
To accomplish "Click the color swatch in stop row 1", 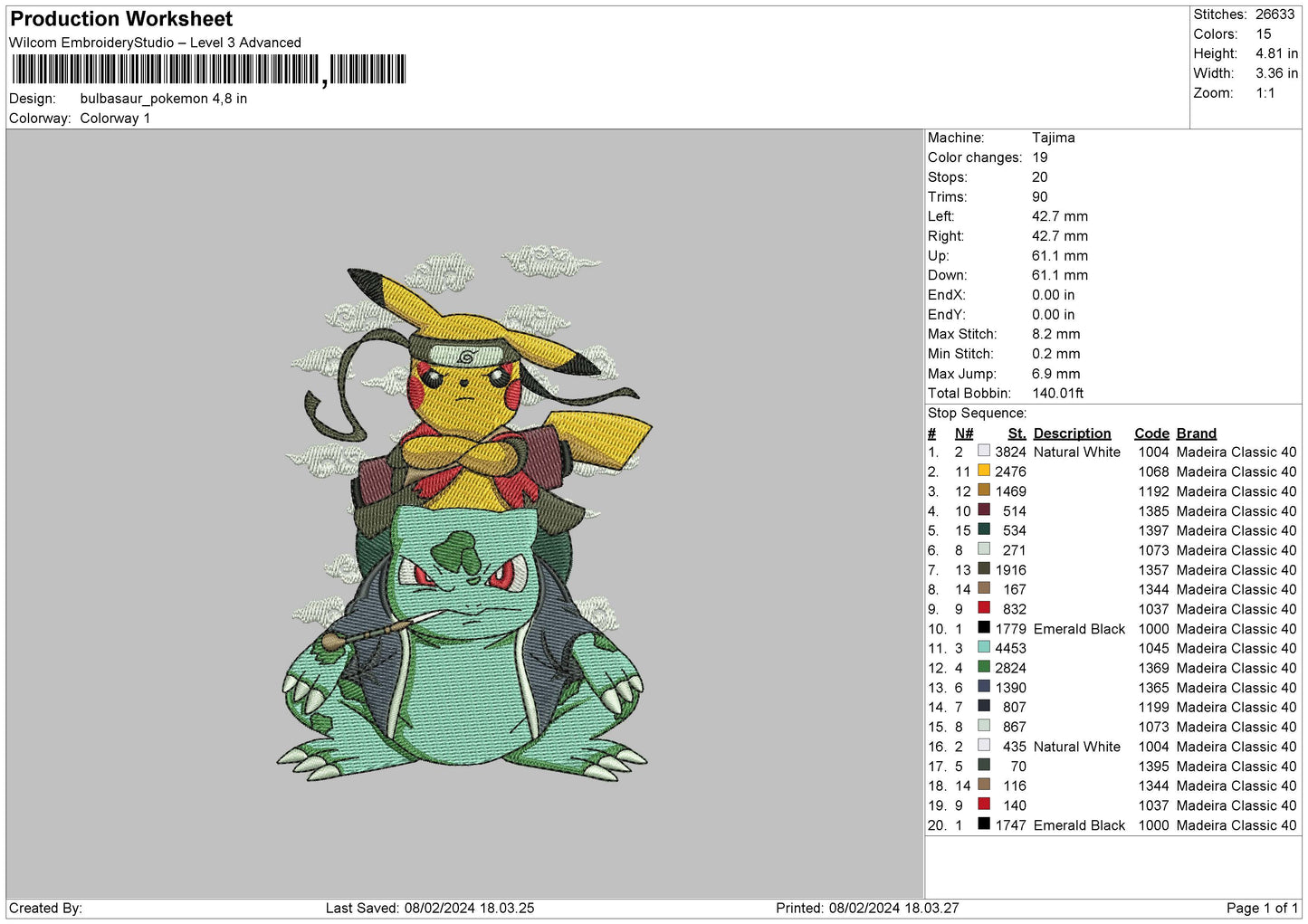I will pos(984,451).
